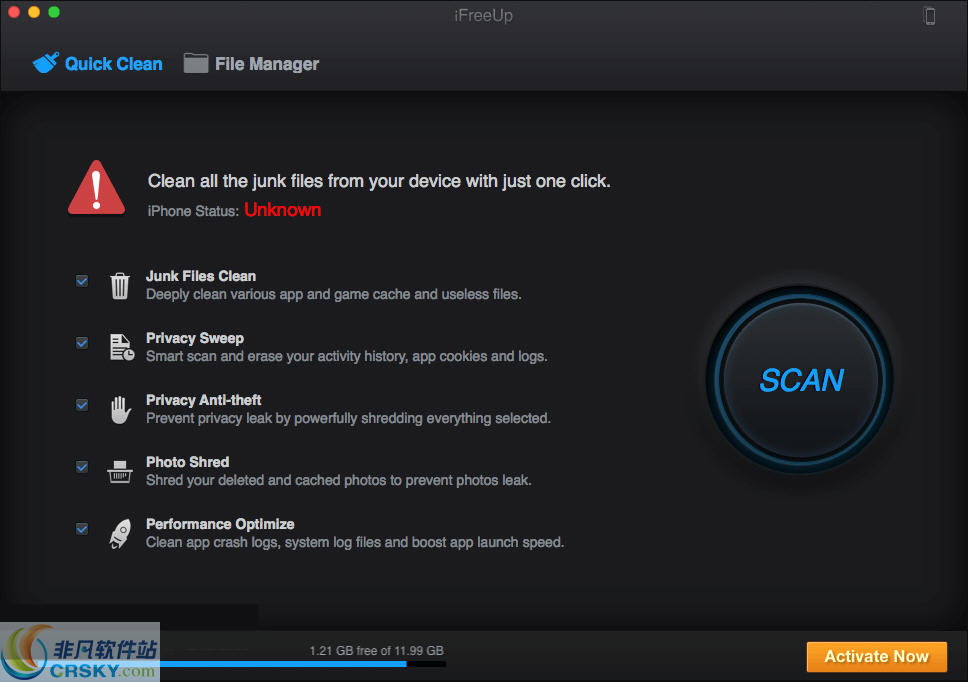Click the 'Photo Shred' title text

pyautogui.click(x=187, y=462)
